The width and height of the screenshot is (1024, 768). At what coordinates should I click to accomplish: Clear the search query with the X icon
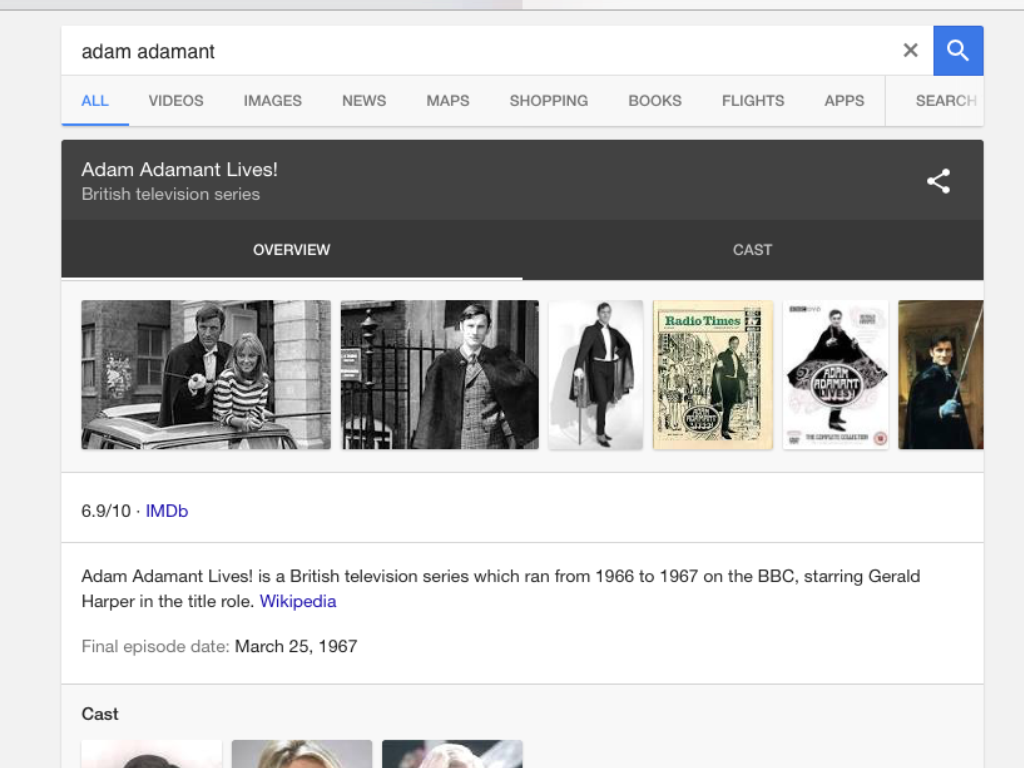(x=910, y=50)
